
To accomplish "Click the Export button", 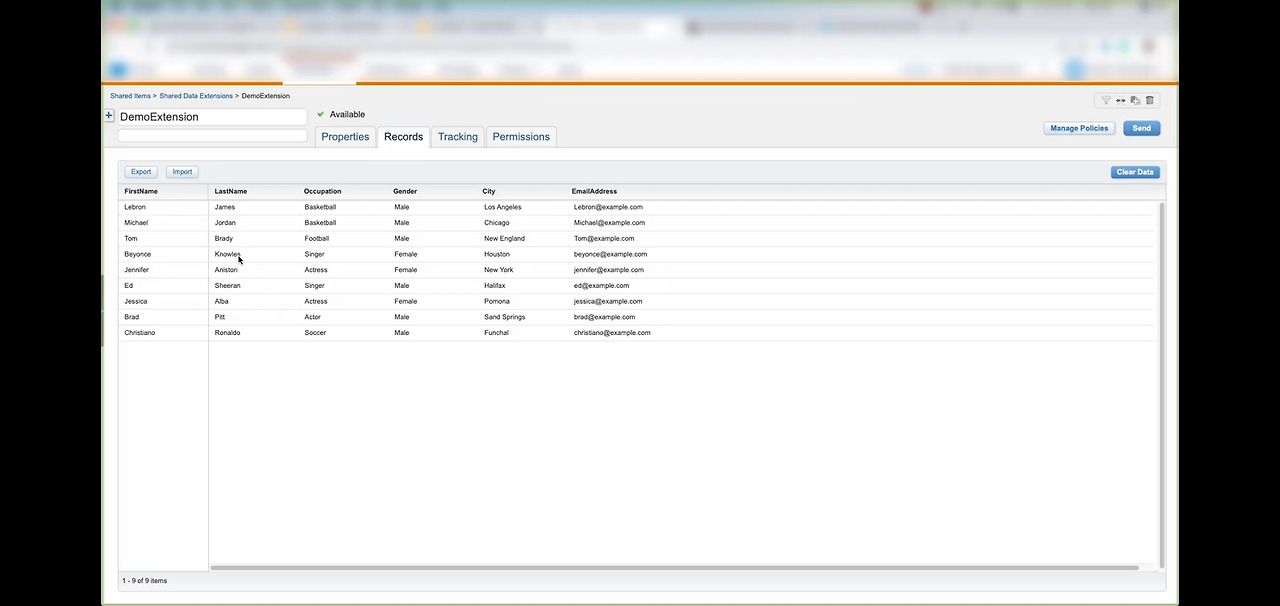I will [x=141, y=172].
